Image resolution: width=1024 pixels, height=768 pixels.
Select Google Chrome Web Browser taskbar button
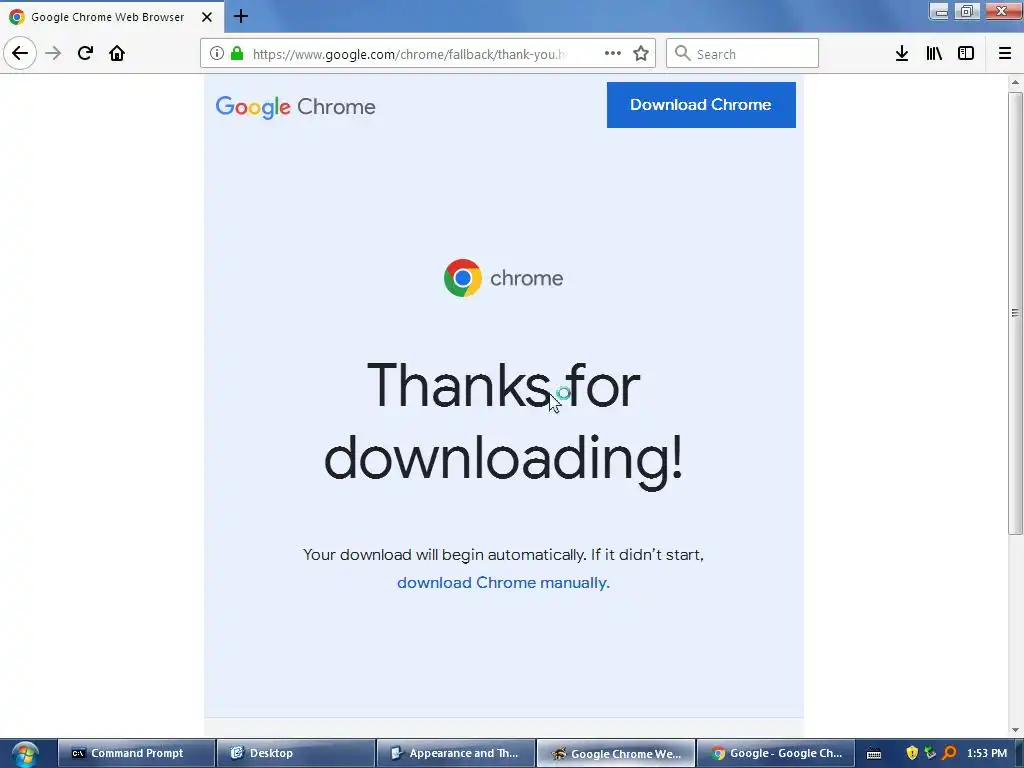click(616, 753)
